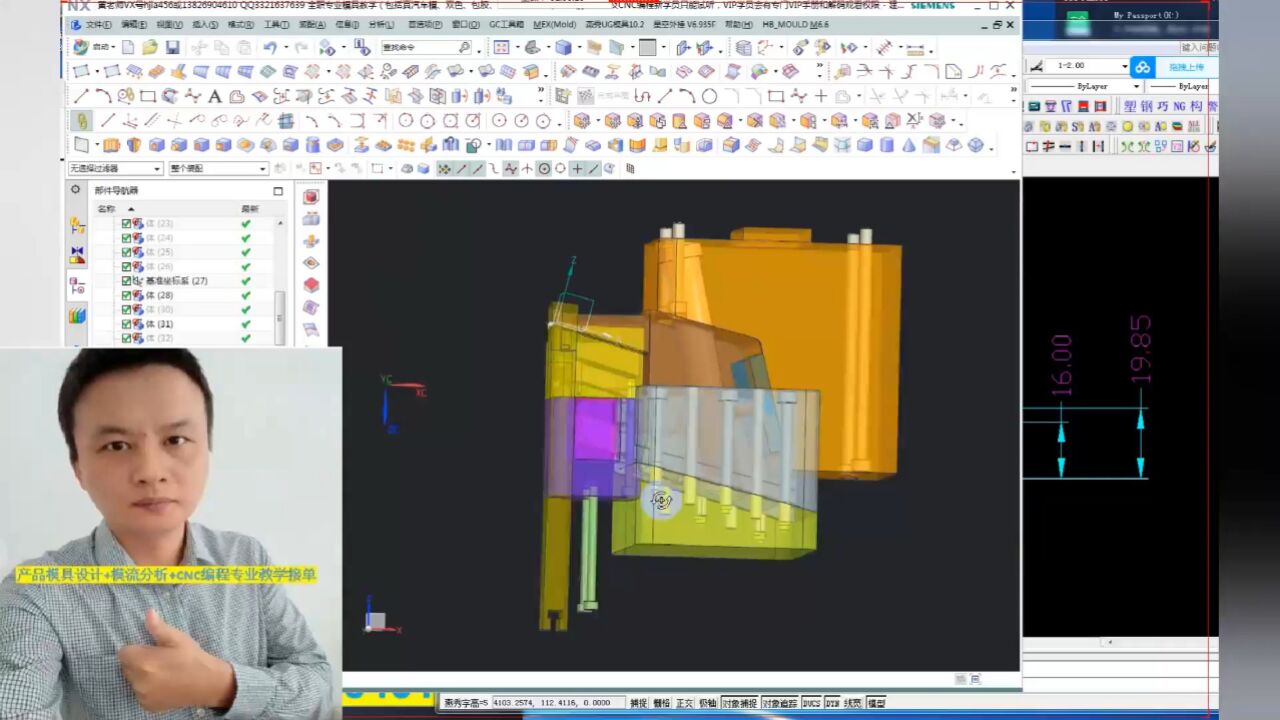Toggle 正交 ortho in CAD status bar
The image size is (1280, 720).
(684, 703)
